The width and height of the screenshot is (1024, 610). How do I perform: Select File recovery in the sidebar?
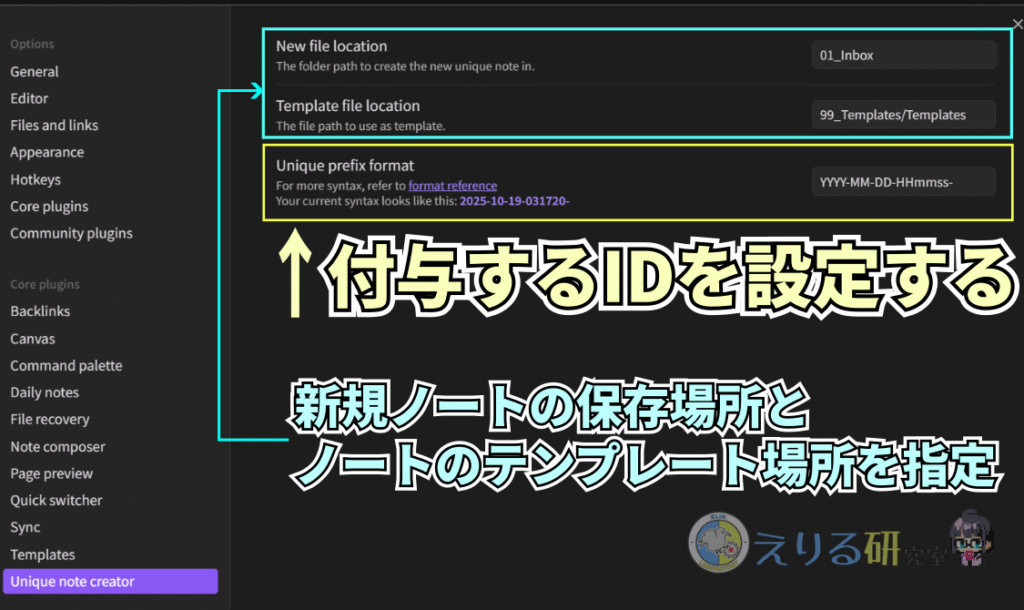click(x=50, y=420)
